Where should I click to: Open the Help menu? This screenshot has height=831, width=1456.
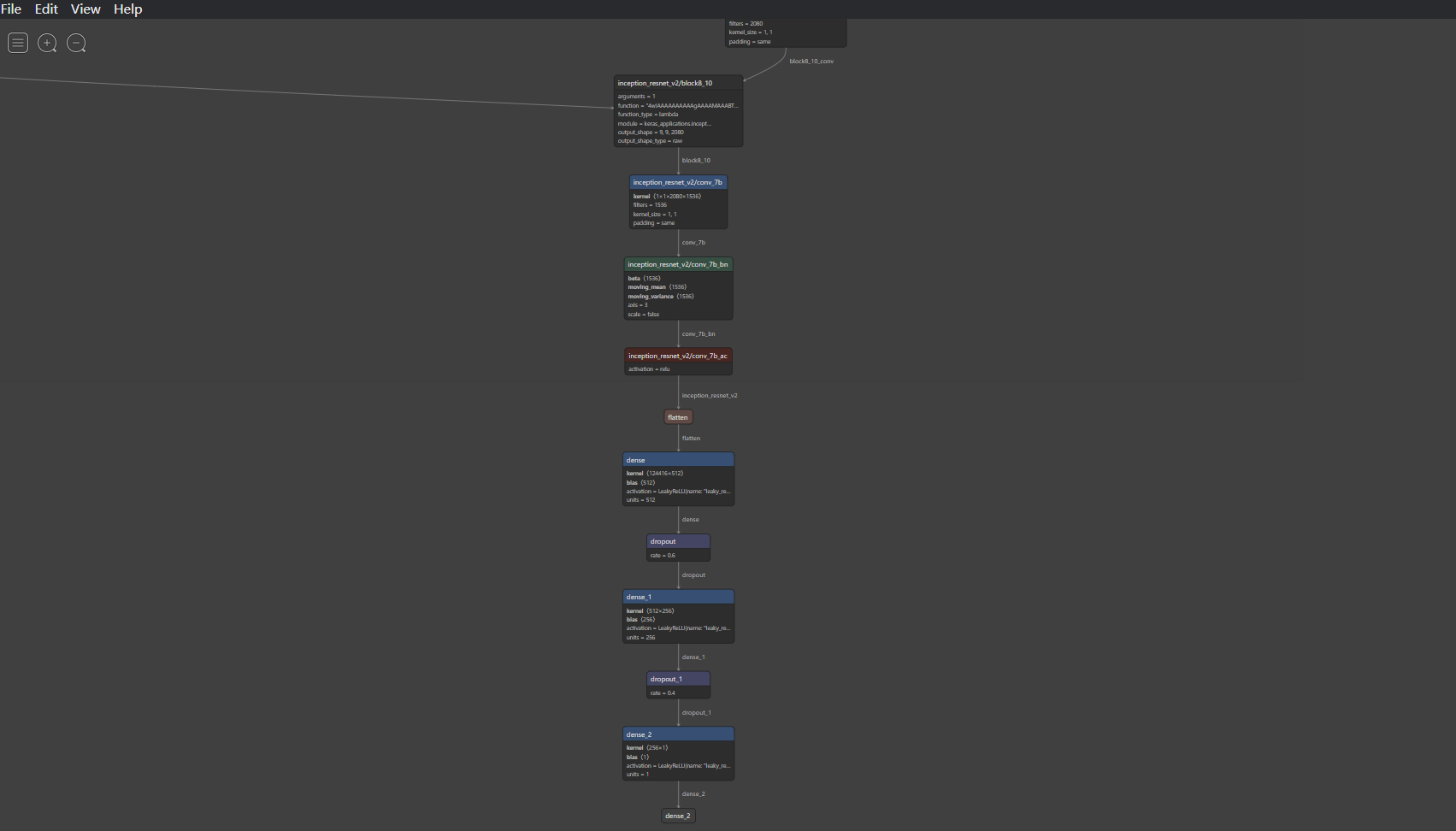click(128, 9)
